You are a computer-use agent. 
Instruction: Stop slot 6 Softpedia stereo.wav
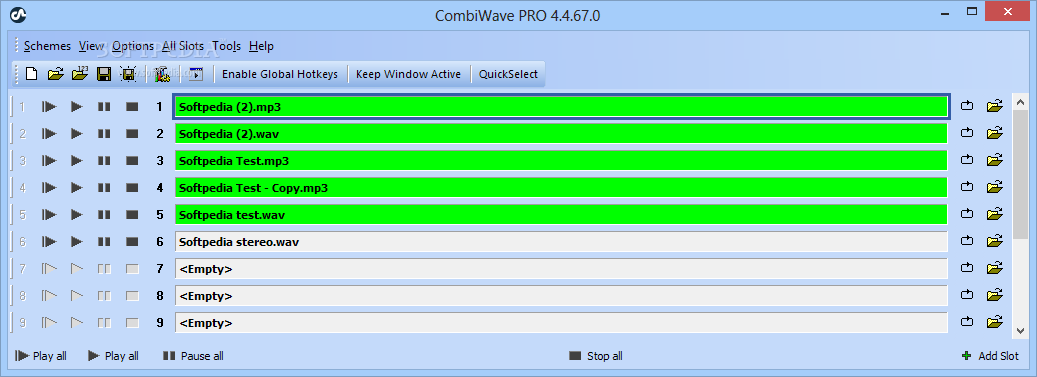tap(132, 242)
